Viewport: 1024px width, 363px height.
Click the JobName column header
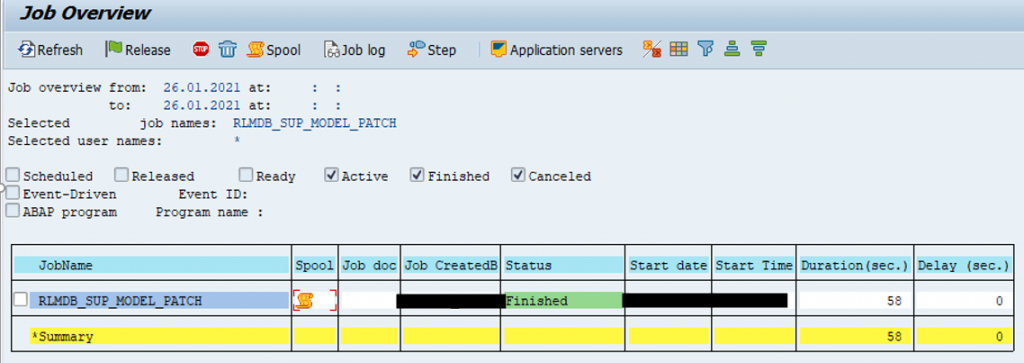(152, 265)
